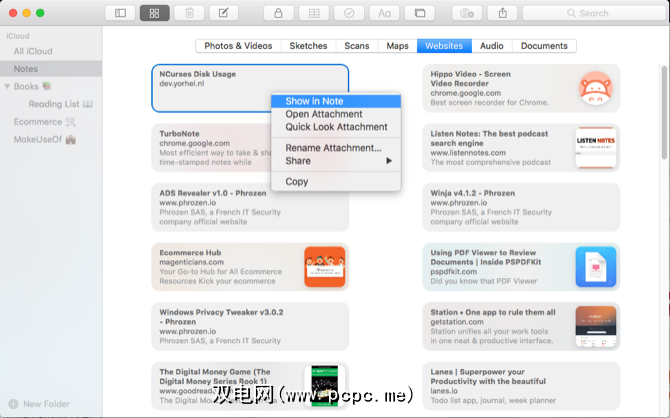Toggle the folders sidebar button
Viewport: 670px width, 418px height.
pos(120,13)
